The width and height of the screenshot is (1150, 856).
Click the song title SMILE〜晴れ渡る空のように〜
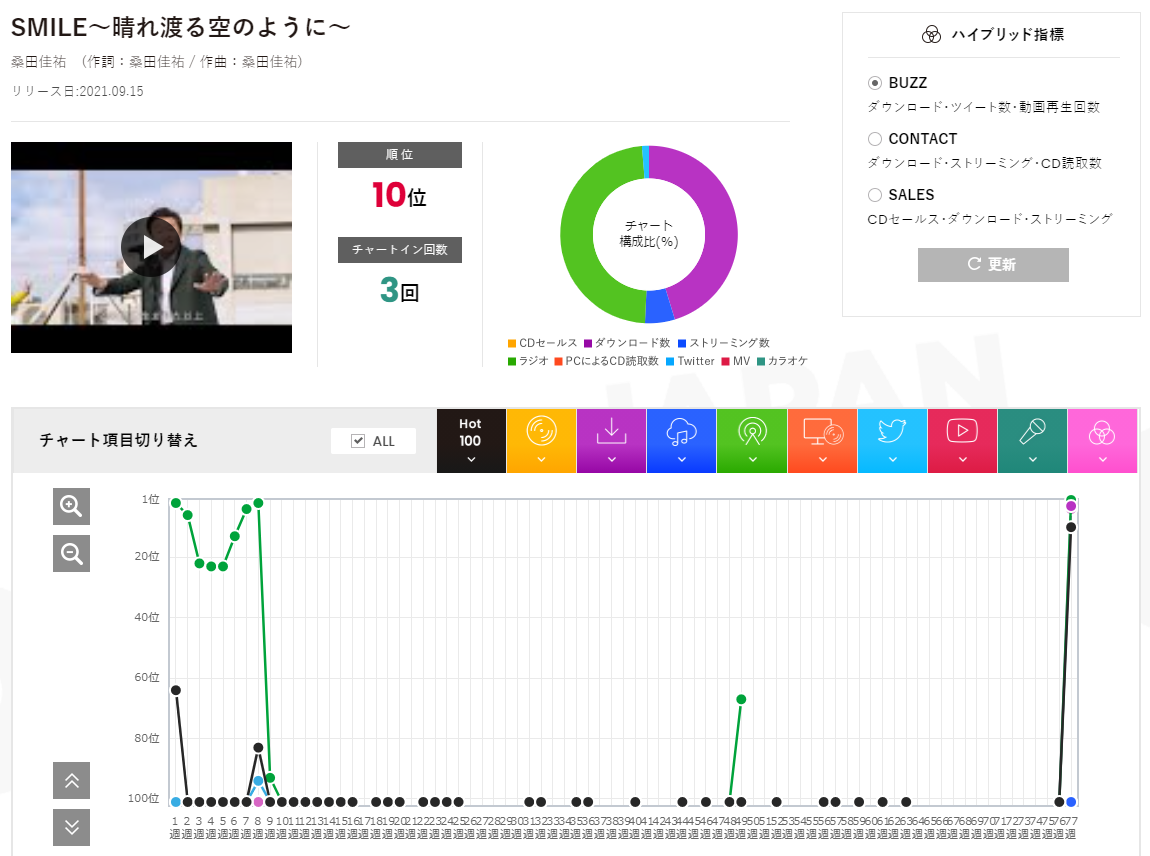[180, 27]
